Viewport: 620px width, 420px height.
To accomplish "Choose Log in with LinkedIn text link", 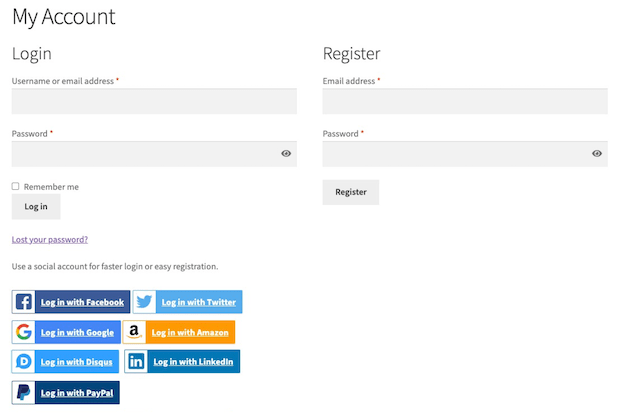I will (193, 362).
